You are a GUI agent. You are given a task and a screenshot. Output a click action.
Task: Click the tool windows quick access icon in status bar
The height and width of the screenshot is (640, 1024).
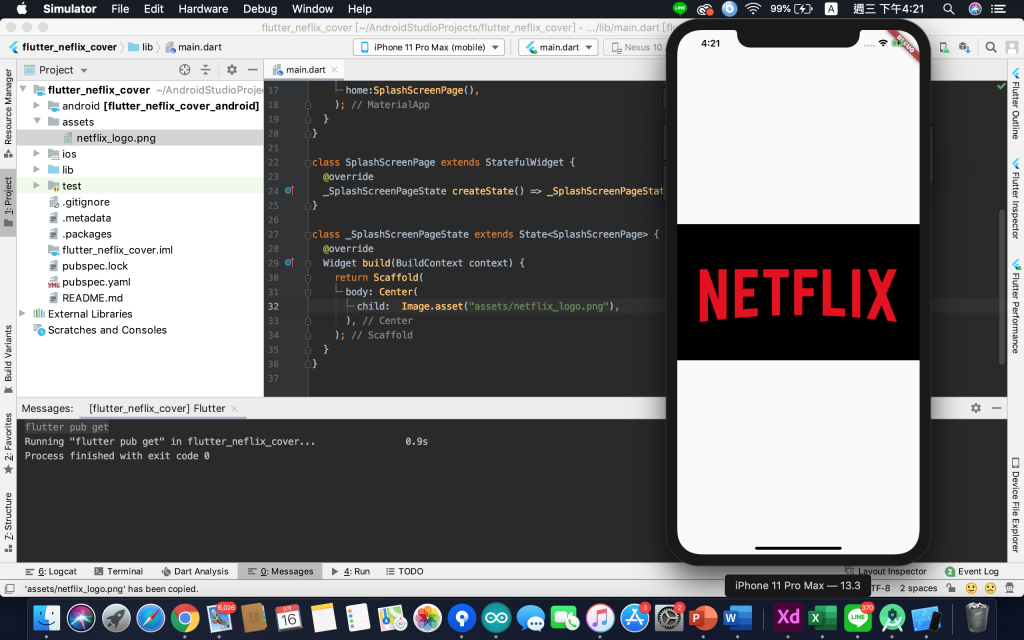tap(9, 589)
